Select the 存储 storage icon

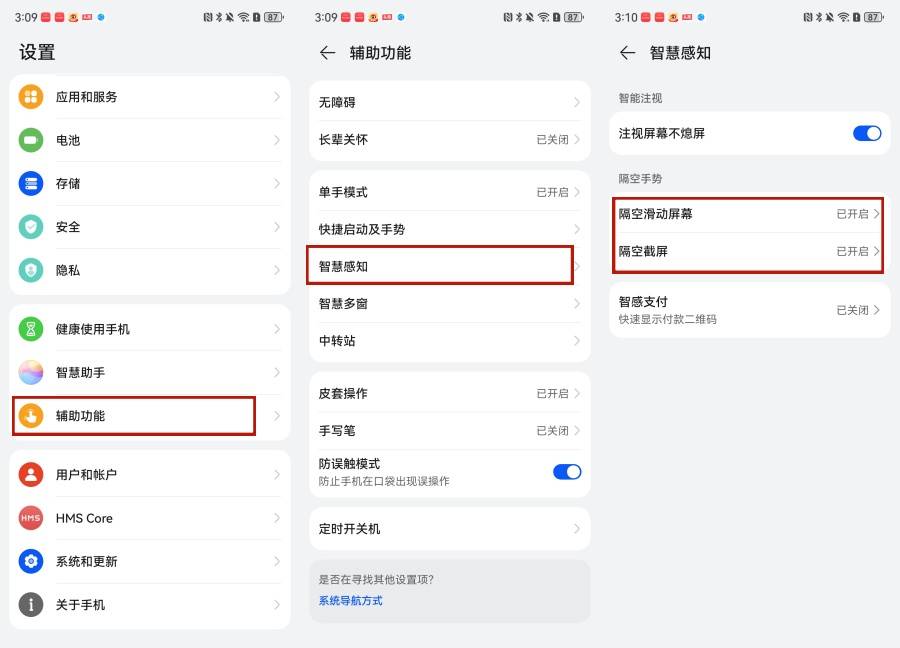(x=30, y=183)
